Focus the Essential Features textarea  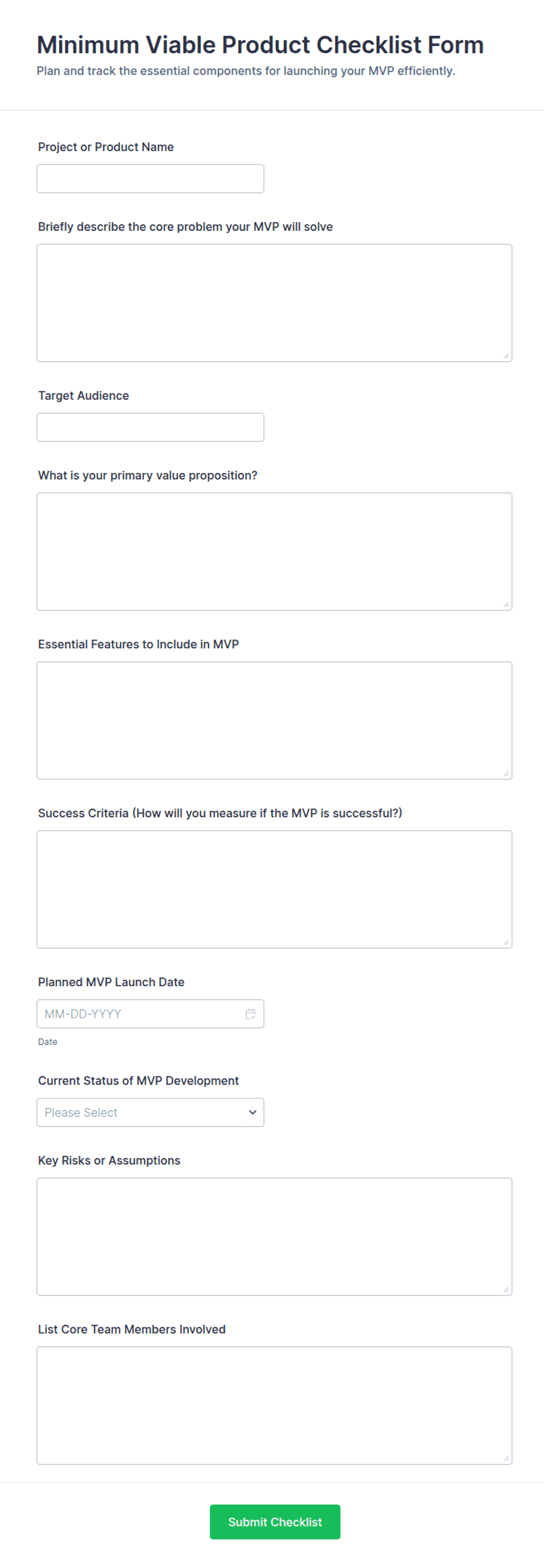(274, 720)
